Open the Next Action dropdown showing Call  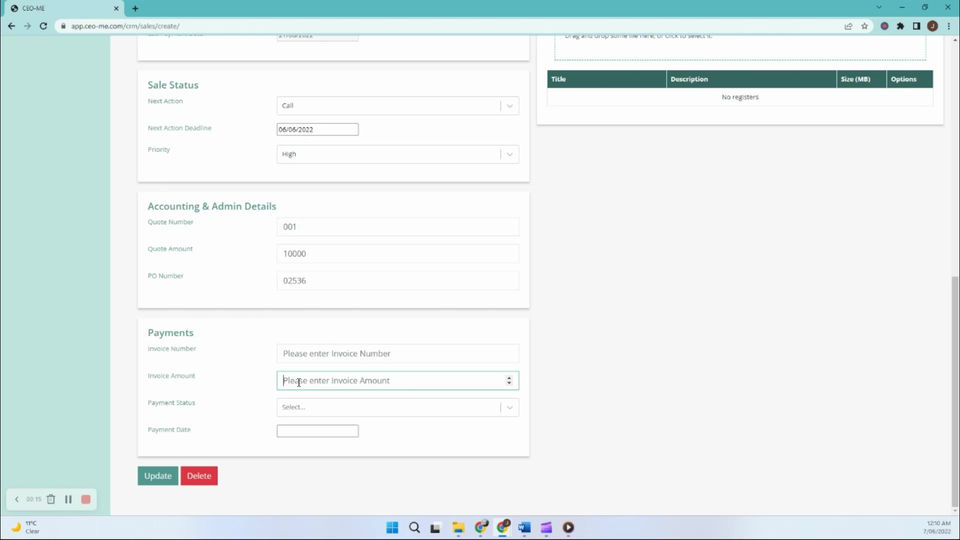(397, 105)
